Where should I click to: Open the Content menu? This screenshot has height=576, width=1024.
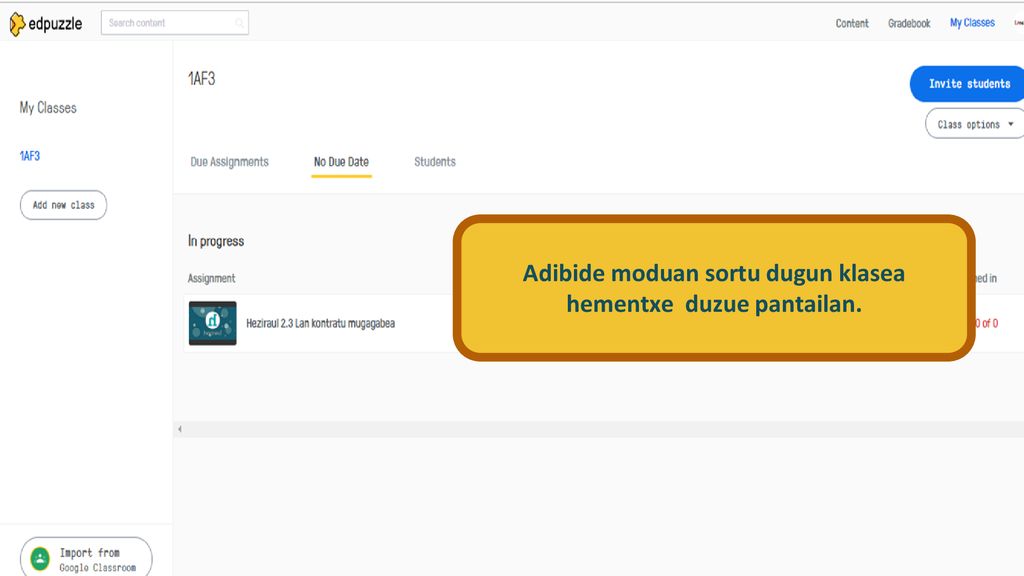pos(852,24)
